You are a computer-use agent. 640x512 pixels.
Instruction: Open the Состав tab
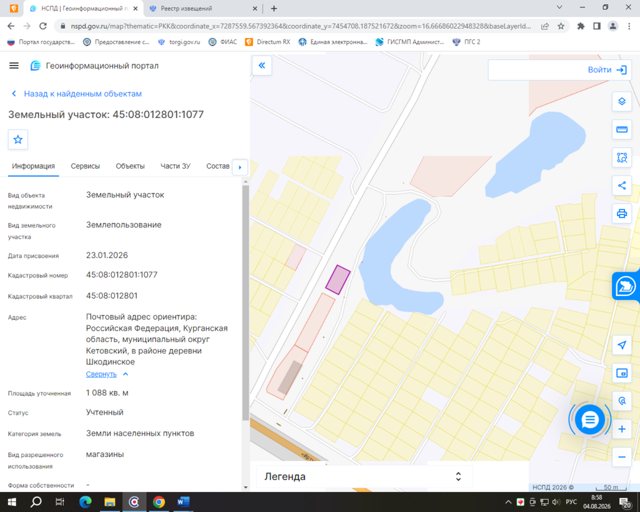click(218, 166)
